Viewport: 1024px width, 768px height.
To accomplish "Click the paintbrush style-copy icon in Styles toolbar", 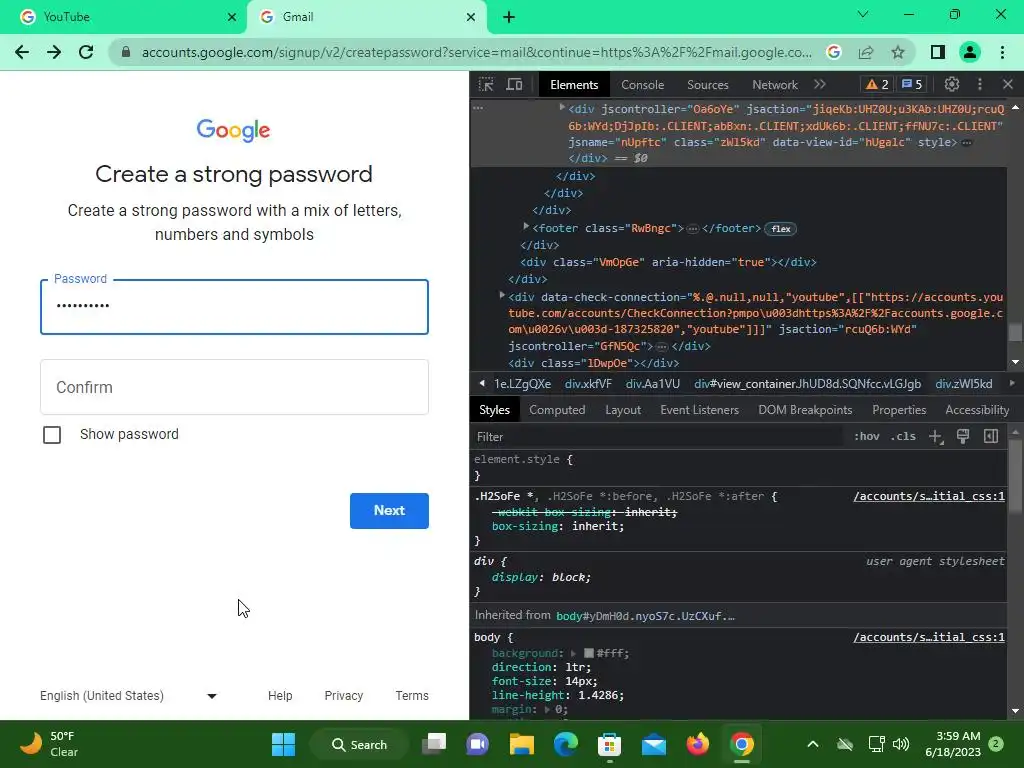I will click(963, 436).
